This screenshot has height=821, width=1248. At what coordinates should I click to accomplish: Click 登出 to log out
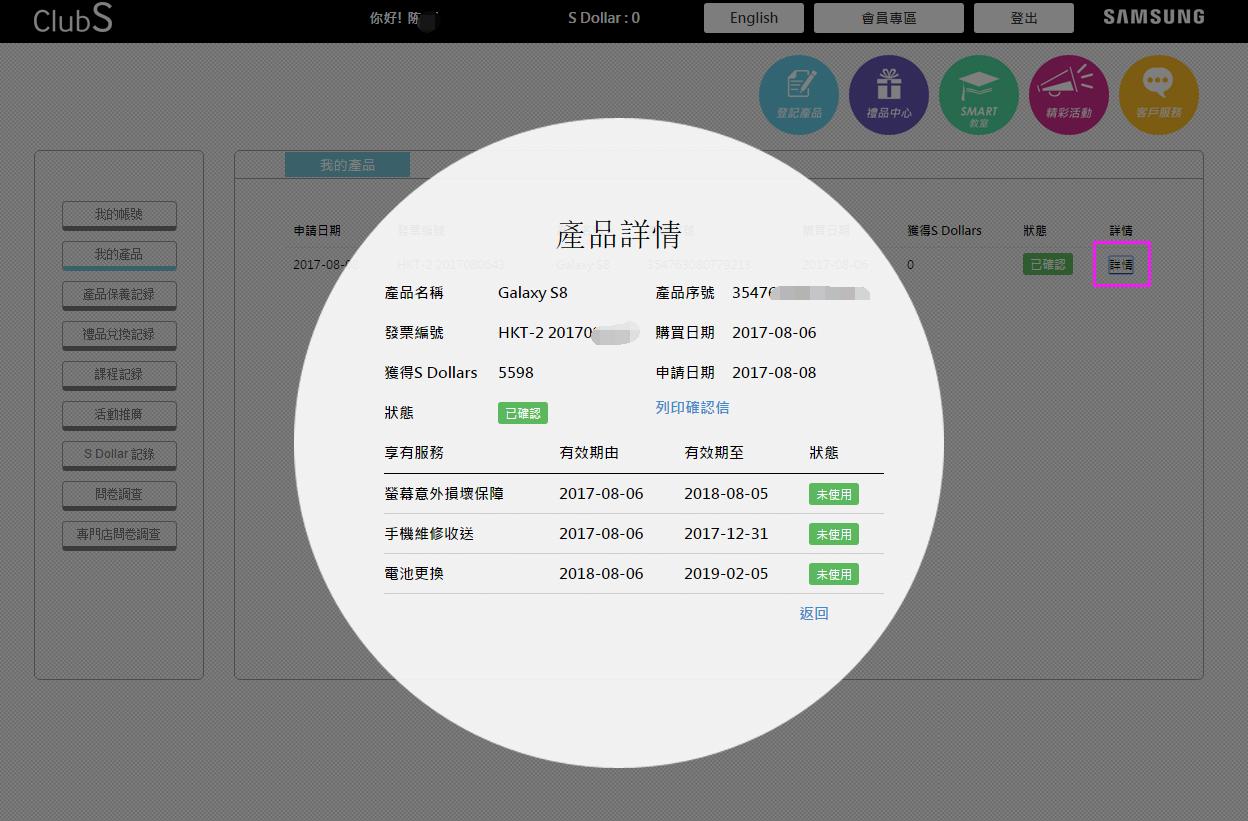coord(1023,17)
